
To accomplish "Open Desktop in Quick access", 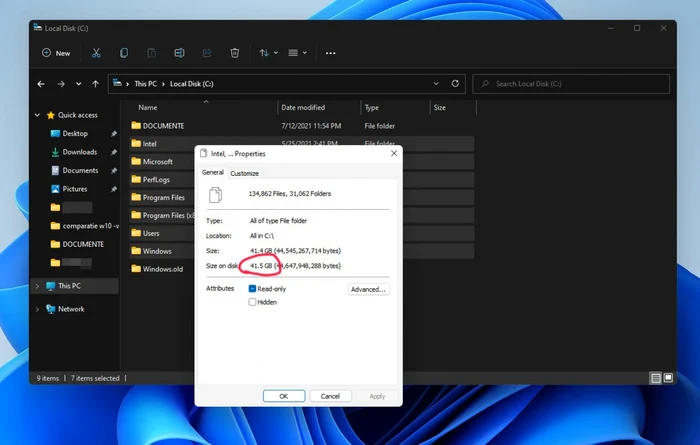I will coord(75,133).
